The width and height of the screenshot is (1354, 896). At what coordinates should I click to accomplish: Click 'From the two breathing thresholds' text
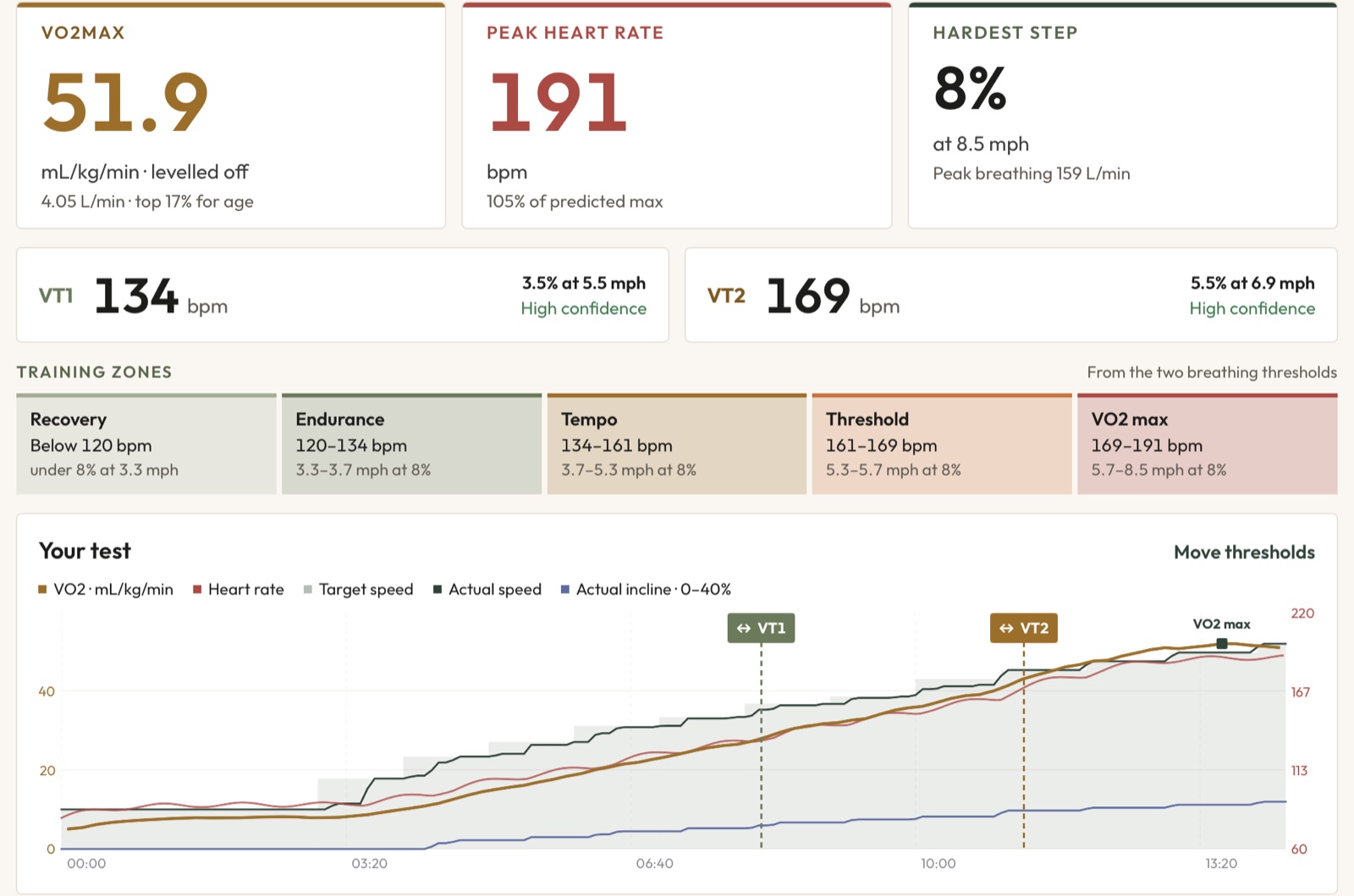point(1212,372)
